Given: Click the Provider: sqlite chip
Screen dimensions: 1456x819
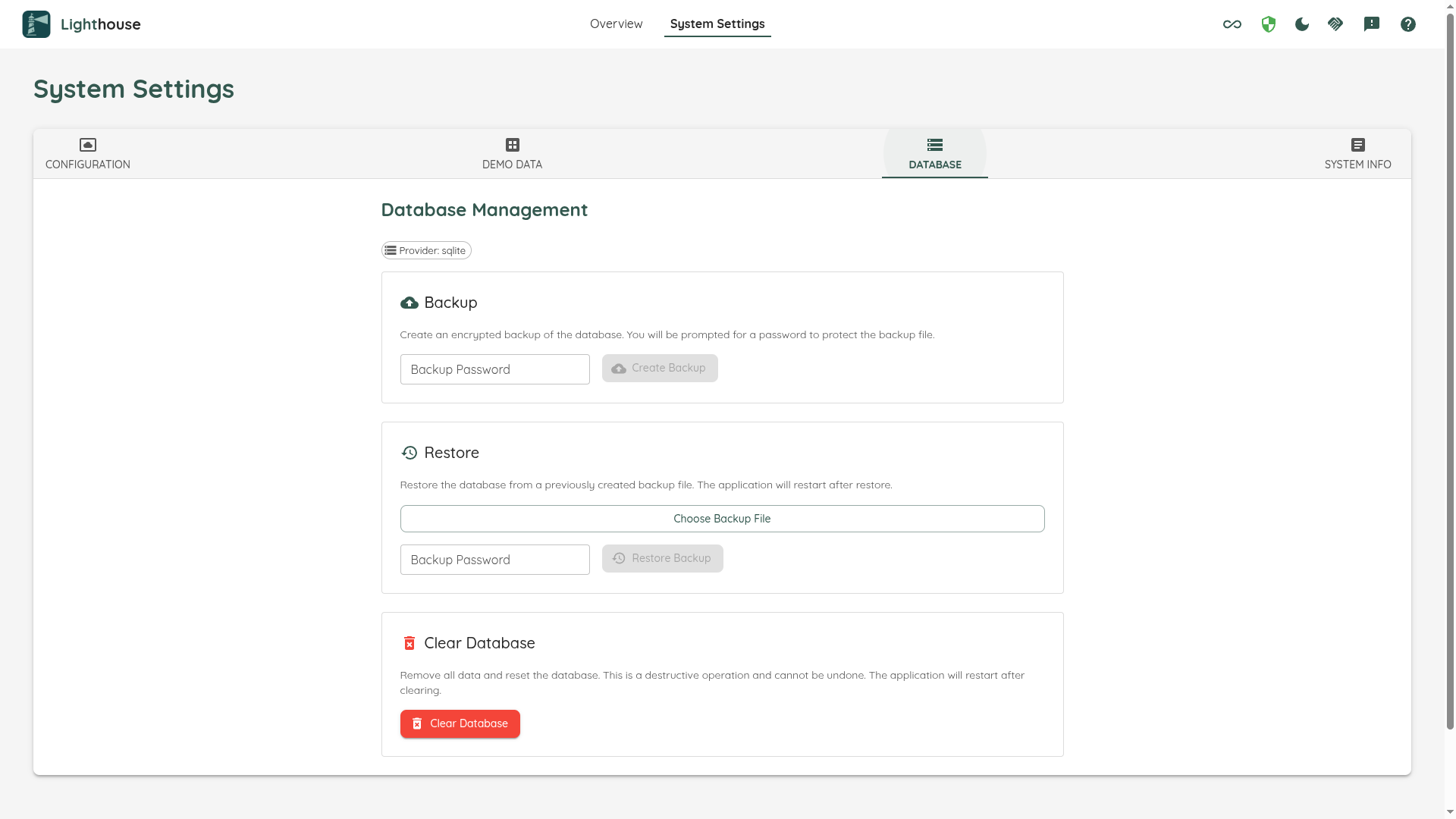Looking at the screenshot, I should click(426, 250).
